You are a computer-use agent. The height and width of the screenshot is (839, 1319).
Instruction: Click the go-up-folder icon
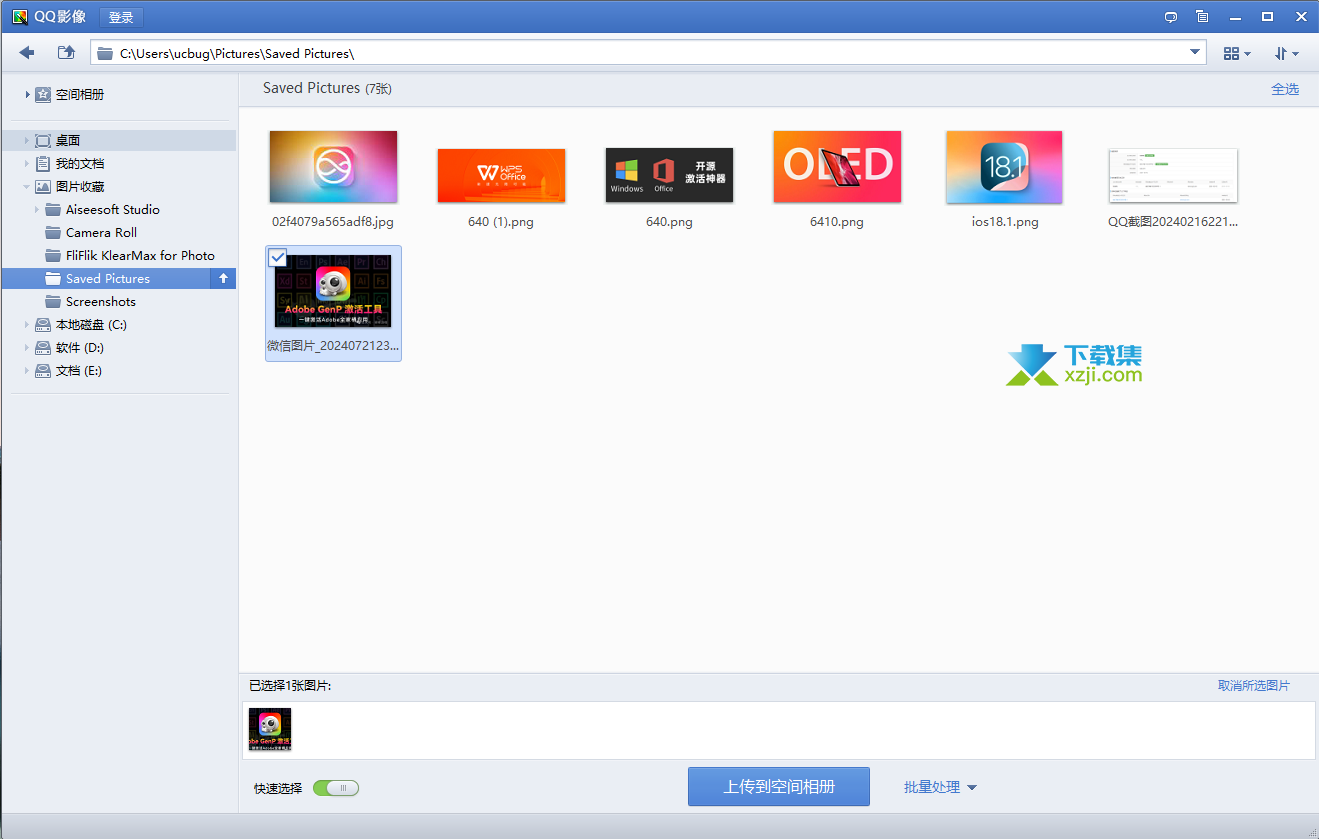(66, 53)
